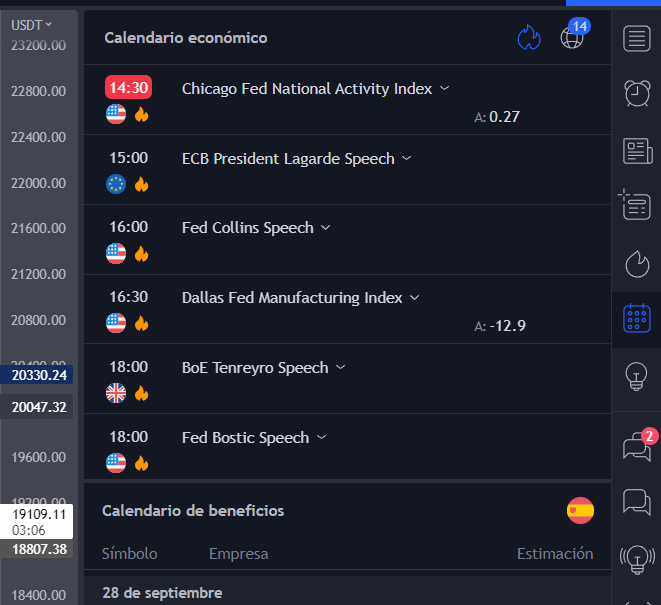Select the Calendar icon in right sidebar
Image resolution: width=661 pixels, height=605 pixels.
tap(637, 318)
